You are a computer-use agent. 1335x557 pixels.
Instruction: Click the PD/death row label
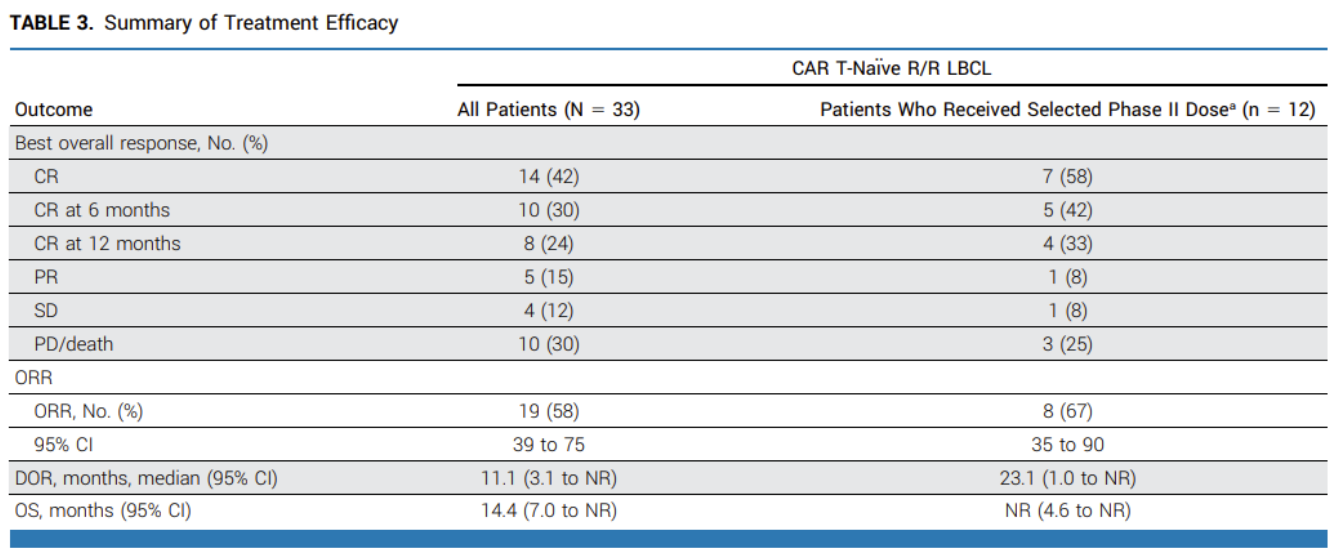[x=73, y=344]
